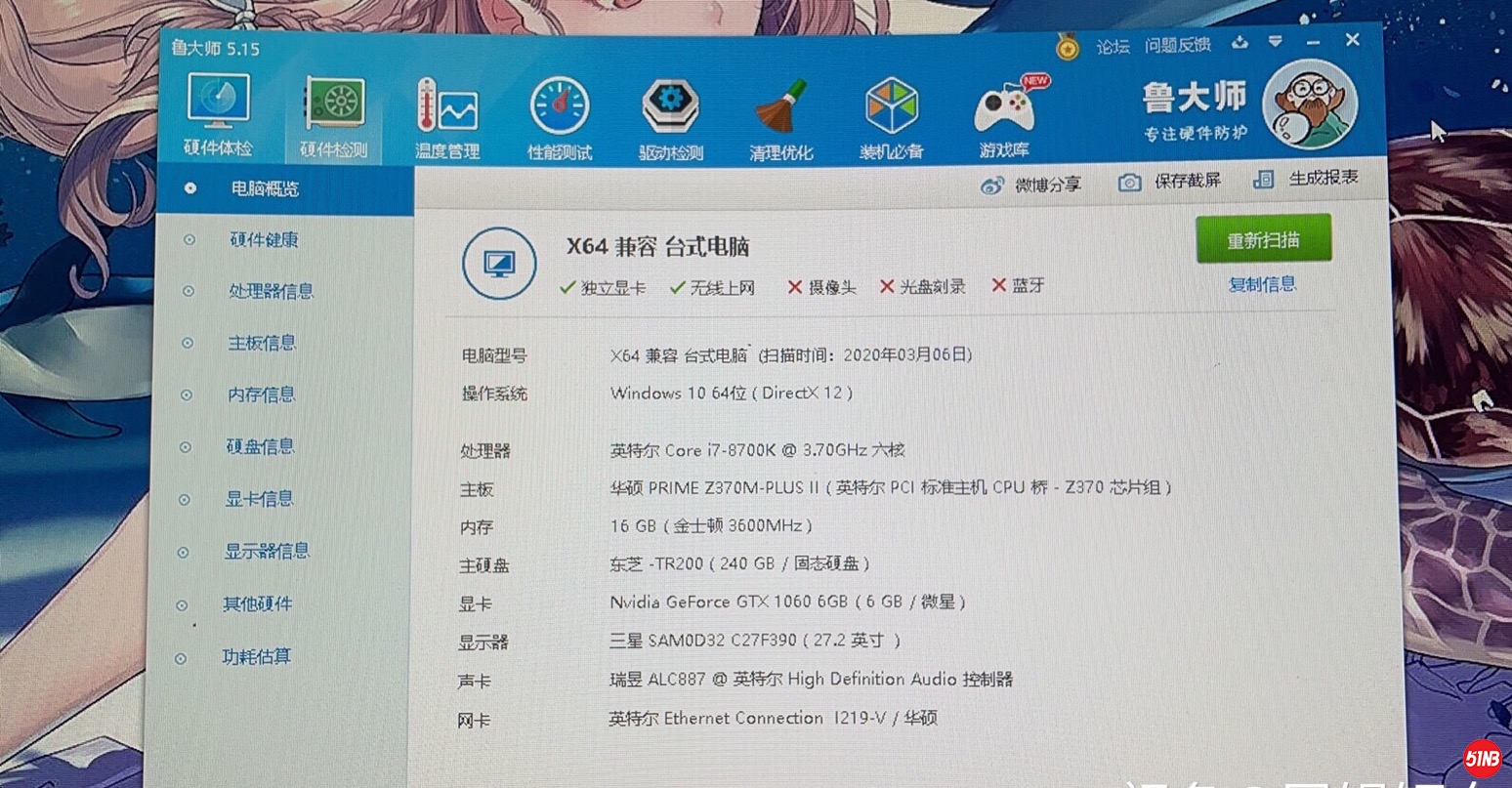Click 保存截屏 to save a screenshot
The image size is (1512, 788).
(1170, 182)
